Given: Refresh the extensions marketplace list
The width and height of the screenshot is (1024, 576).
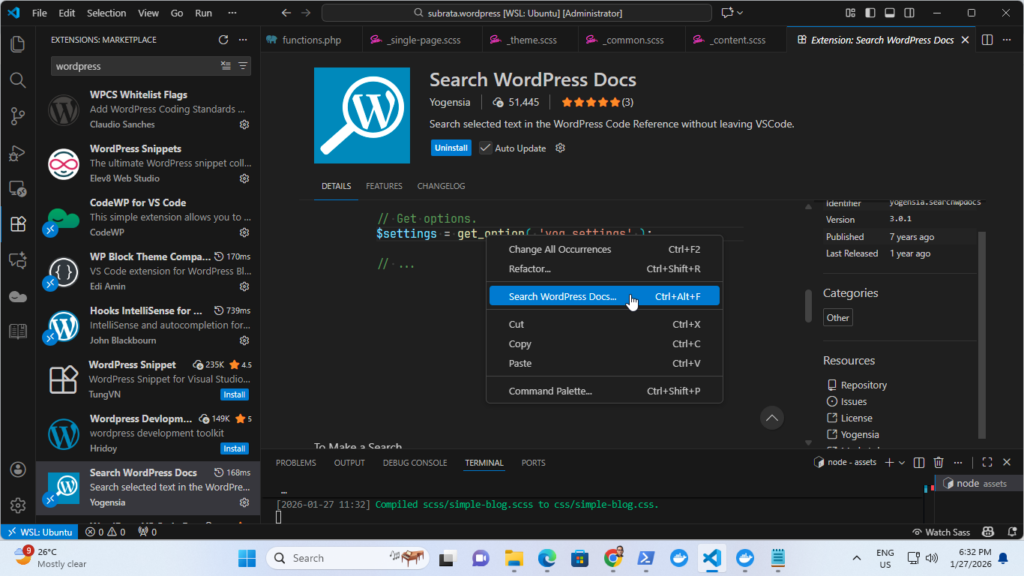Looking at the screenshot, I should pos(223,40).
